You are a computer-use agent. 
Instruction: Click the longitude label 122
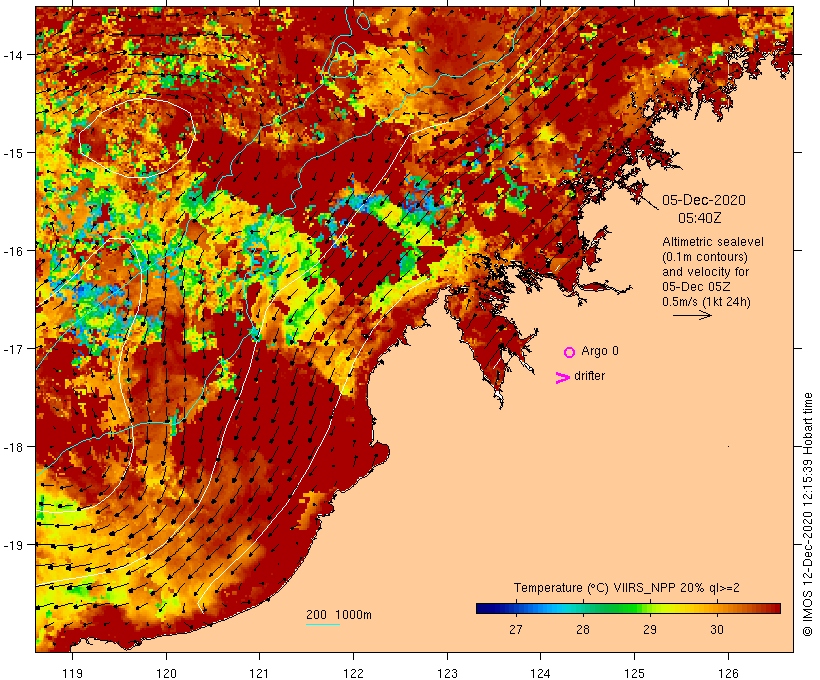[x=354, y=673]
